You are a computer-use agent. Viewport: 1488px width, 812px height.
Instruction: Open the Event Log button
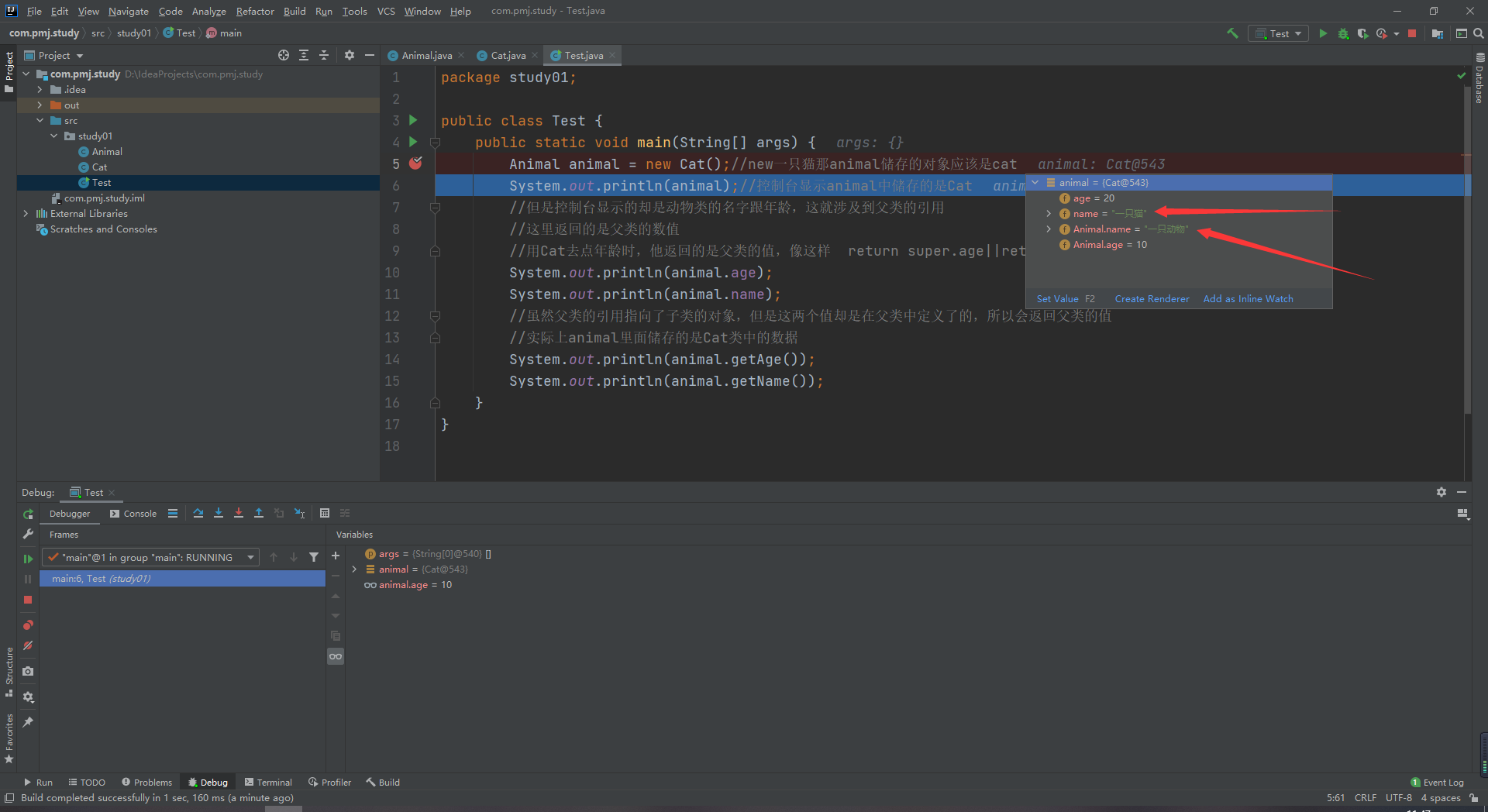(x=1437, y=782)
